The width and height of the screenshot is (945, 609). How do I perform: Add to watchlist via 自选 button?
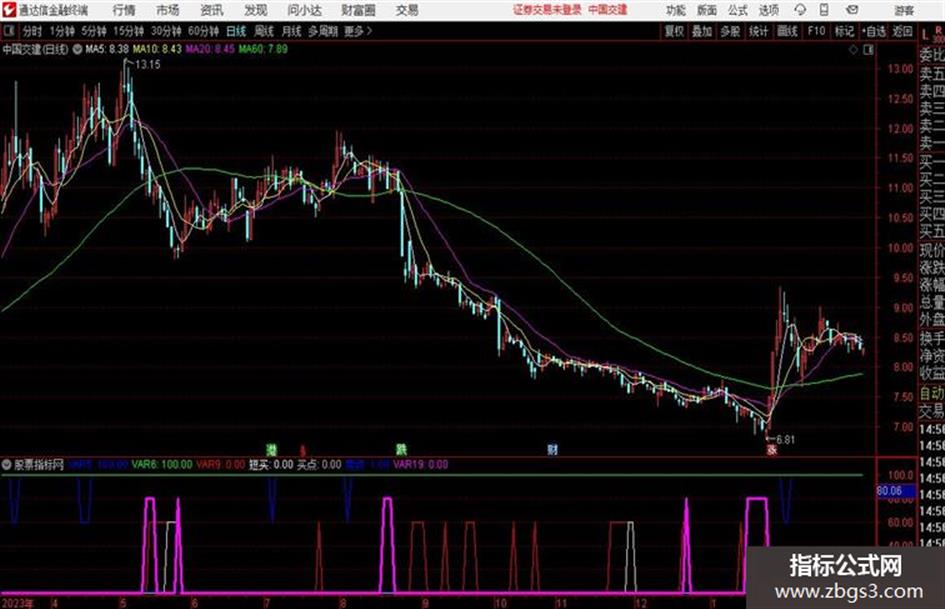point(873,31)
